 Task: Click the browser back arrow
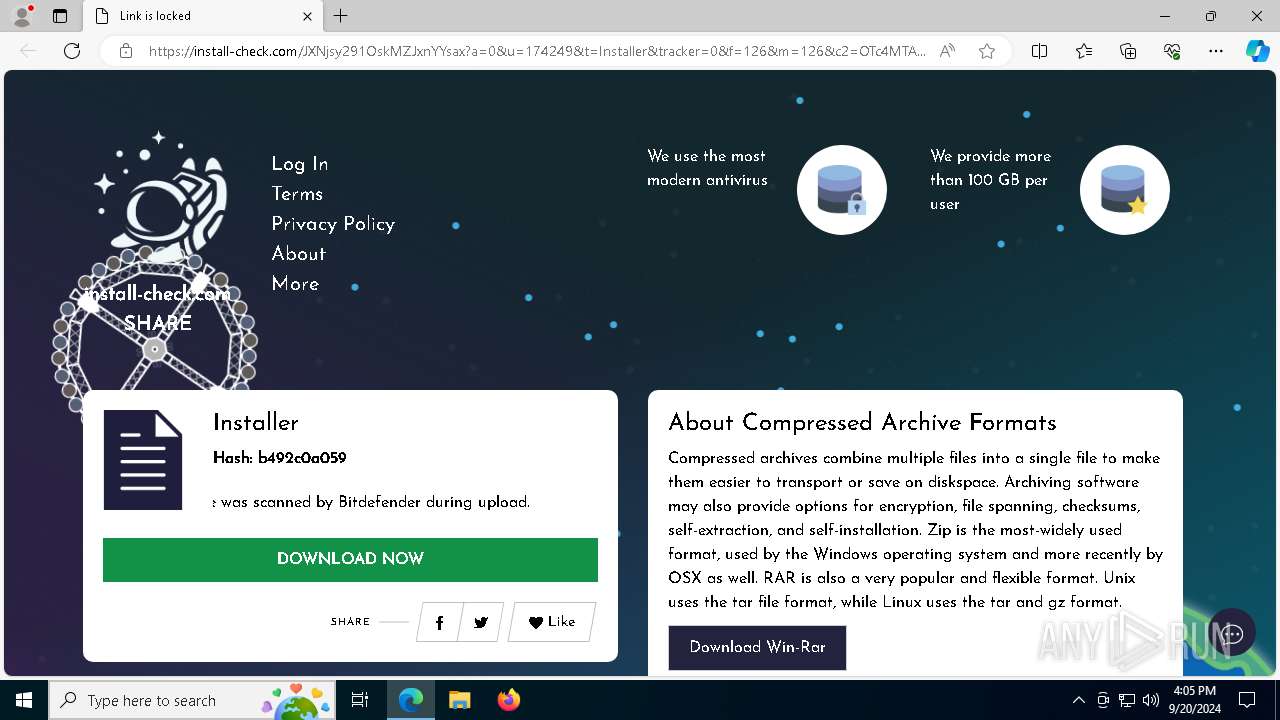[28, 51]
